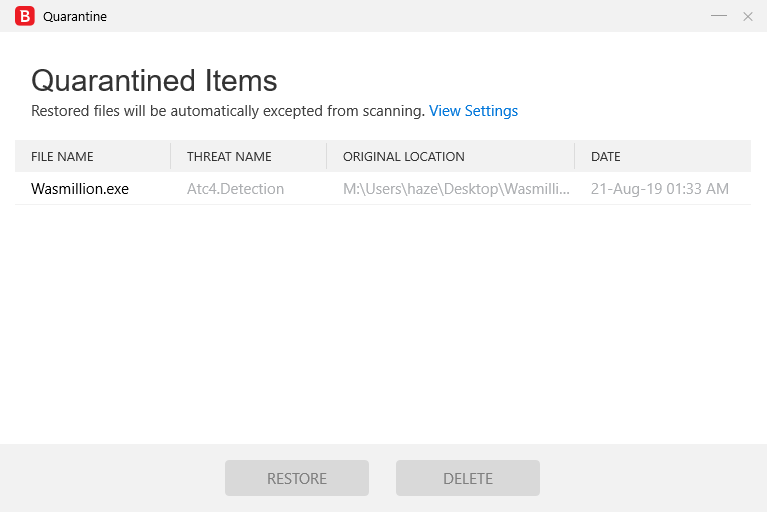Viewport: 767px width, 512px height.
Task: Sort by the THREAT NAME column header
Action: click(x=229, y=157)
